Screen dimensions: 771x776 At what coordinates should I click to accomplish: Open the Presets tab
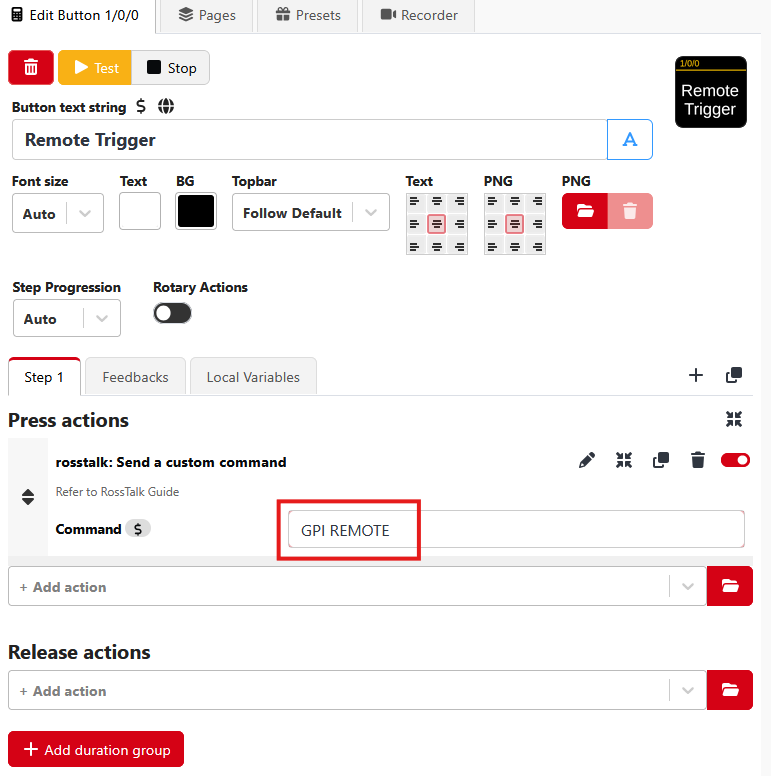coord(308,15)
